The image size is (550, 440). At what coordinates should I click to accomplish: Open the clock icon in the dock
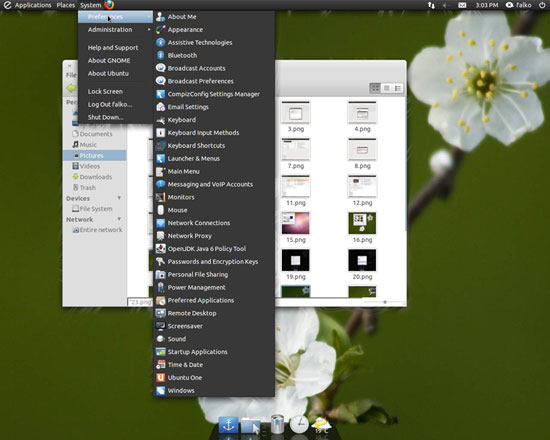tap(299, 424)
